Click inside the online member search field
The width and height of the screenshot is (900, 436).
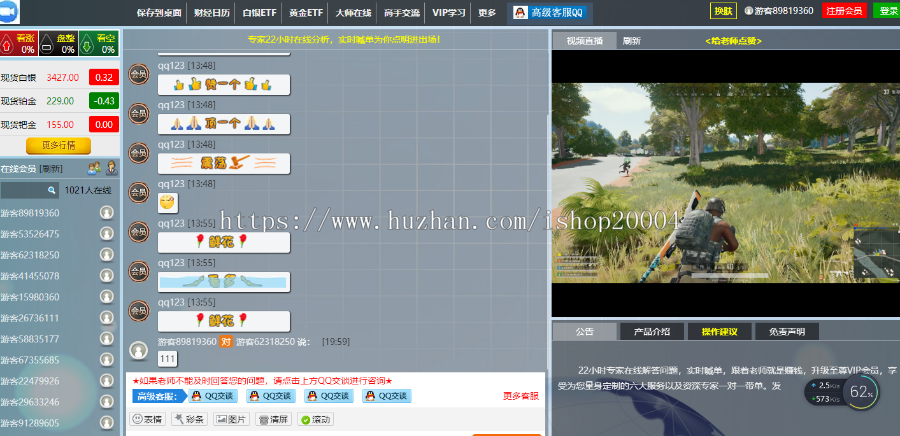(x=29, y=190)
